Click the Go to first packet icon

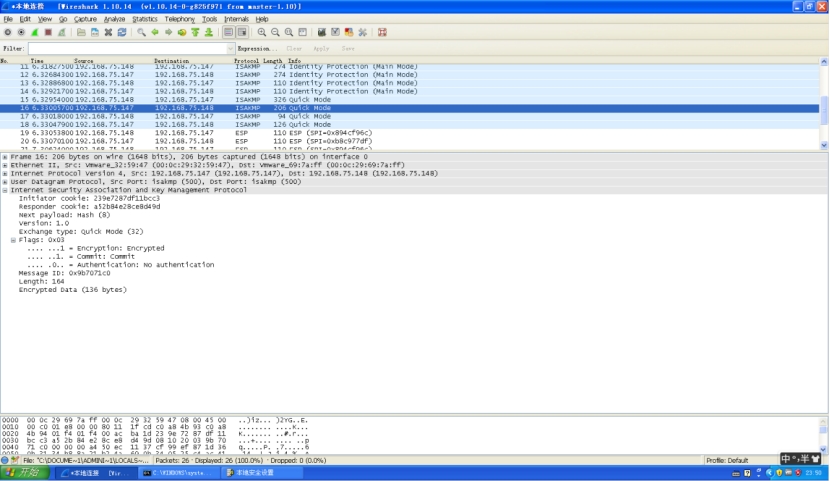[x=195, y=32]
